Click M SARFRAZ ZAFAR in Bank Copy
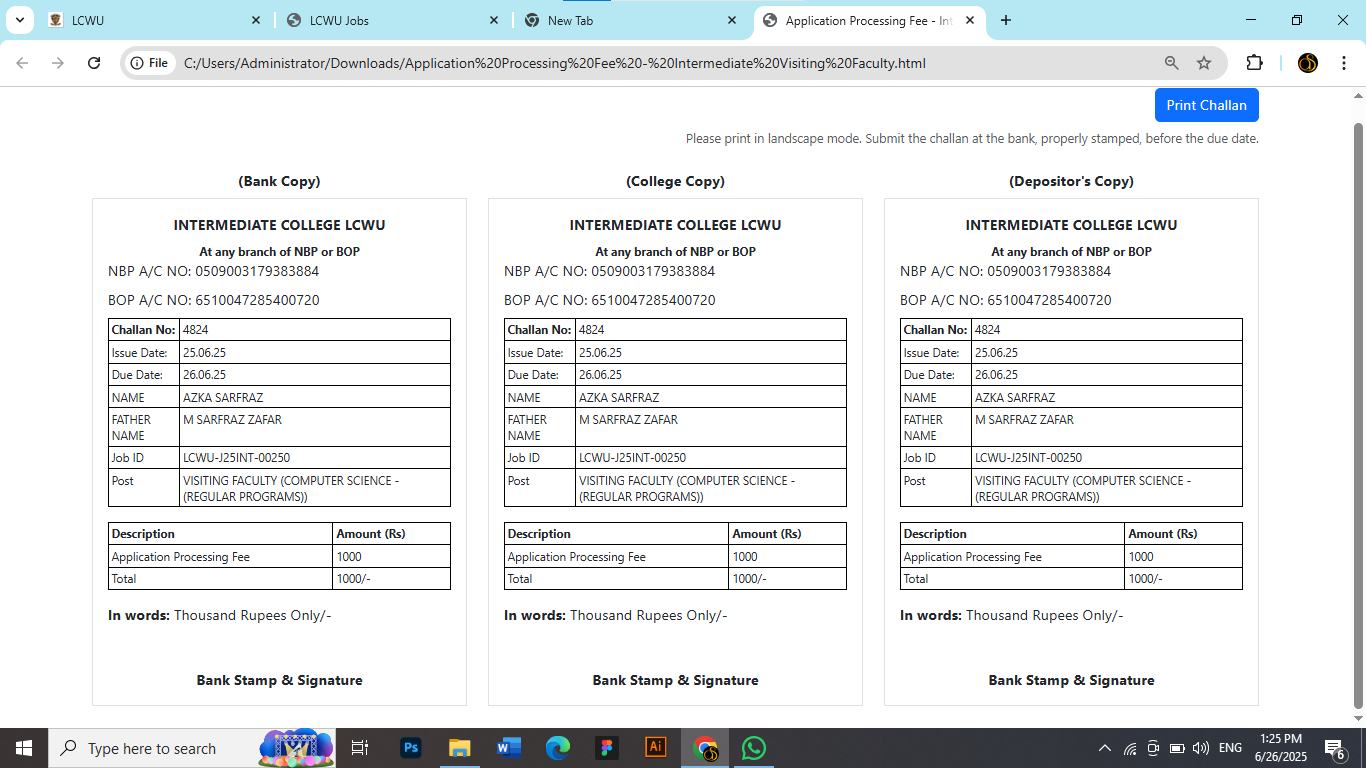The image size is (1366, 768). 232,420
